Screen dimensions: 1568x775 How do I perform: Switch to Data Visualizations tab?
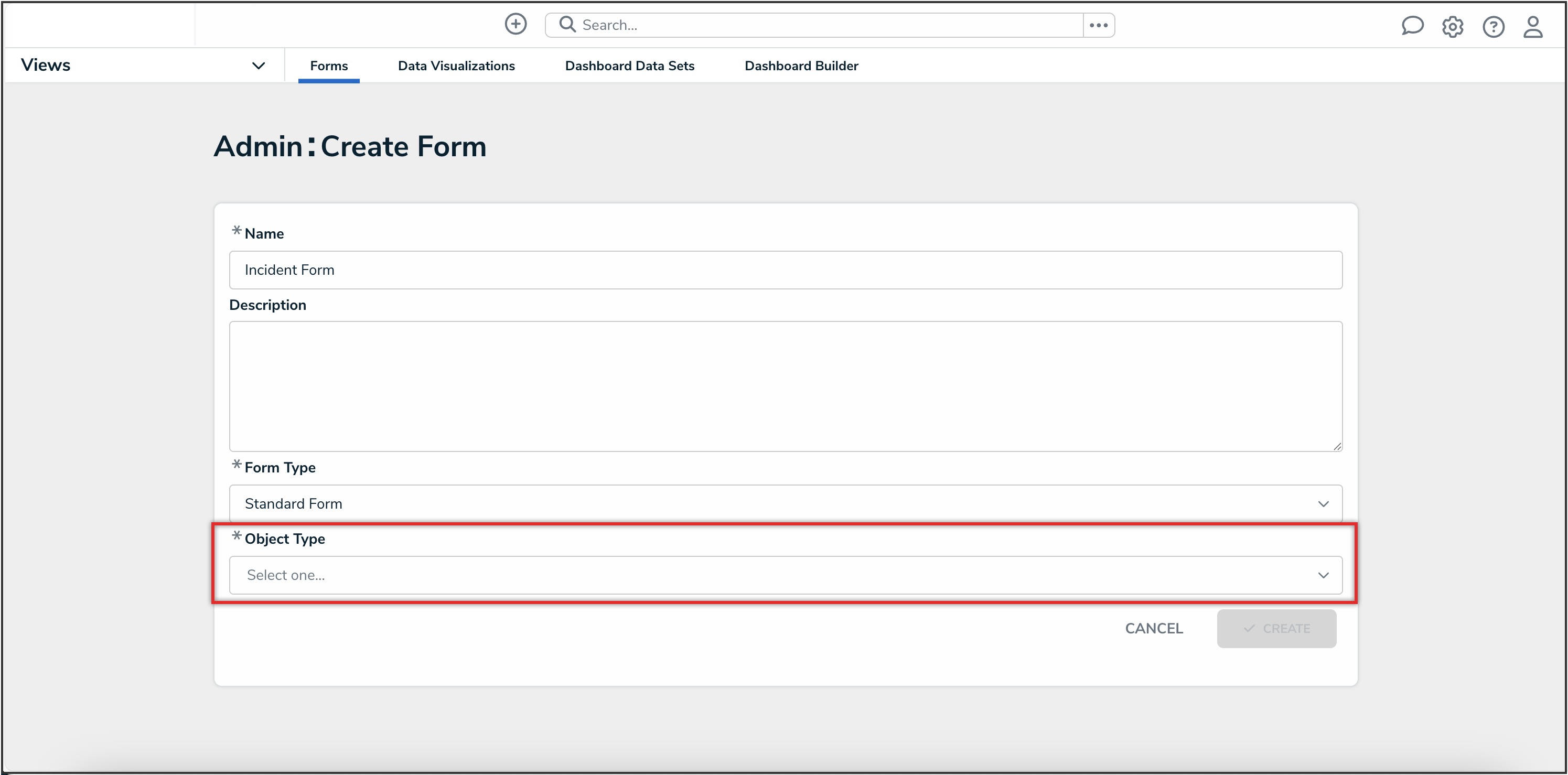pyautogui.click(x=456, y=66)
